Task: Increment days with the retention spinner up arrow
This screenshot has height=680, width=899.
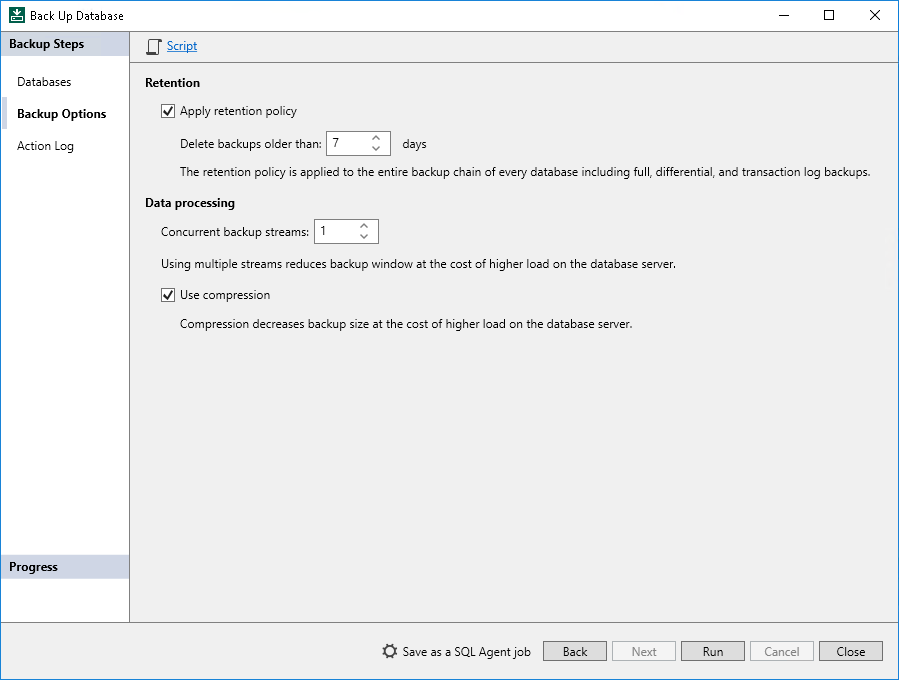Action: [376, 138]
